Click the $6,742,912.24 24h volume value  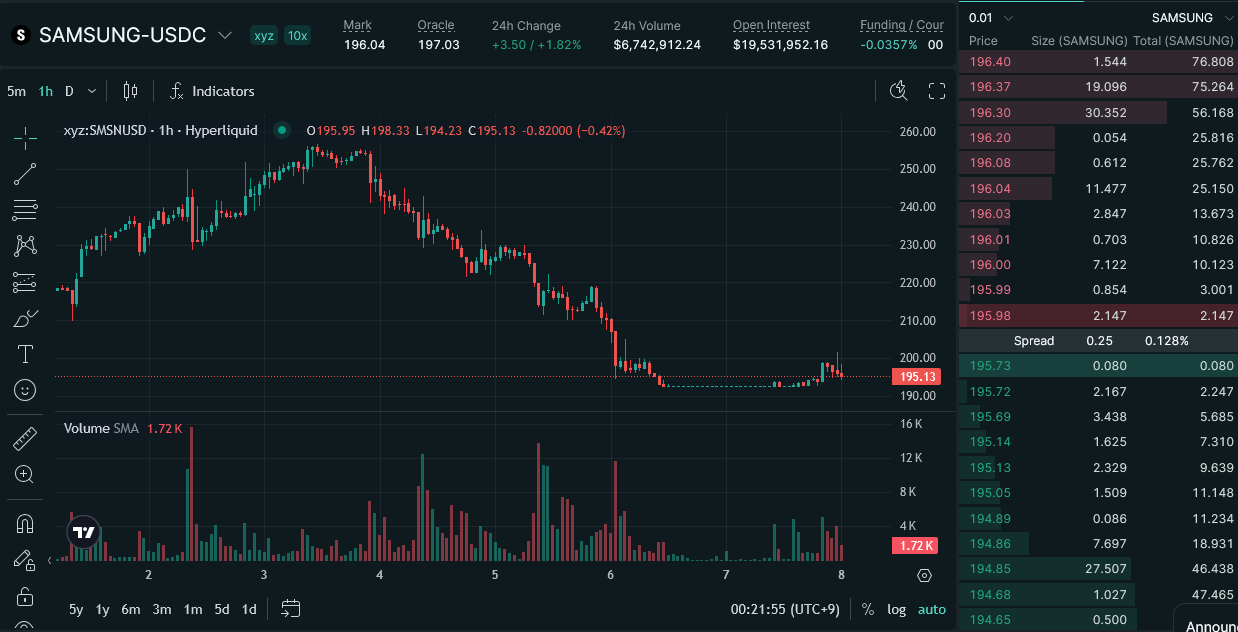click(x=657, y=45)
